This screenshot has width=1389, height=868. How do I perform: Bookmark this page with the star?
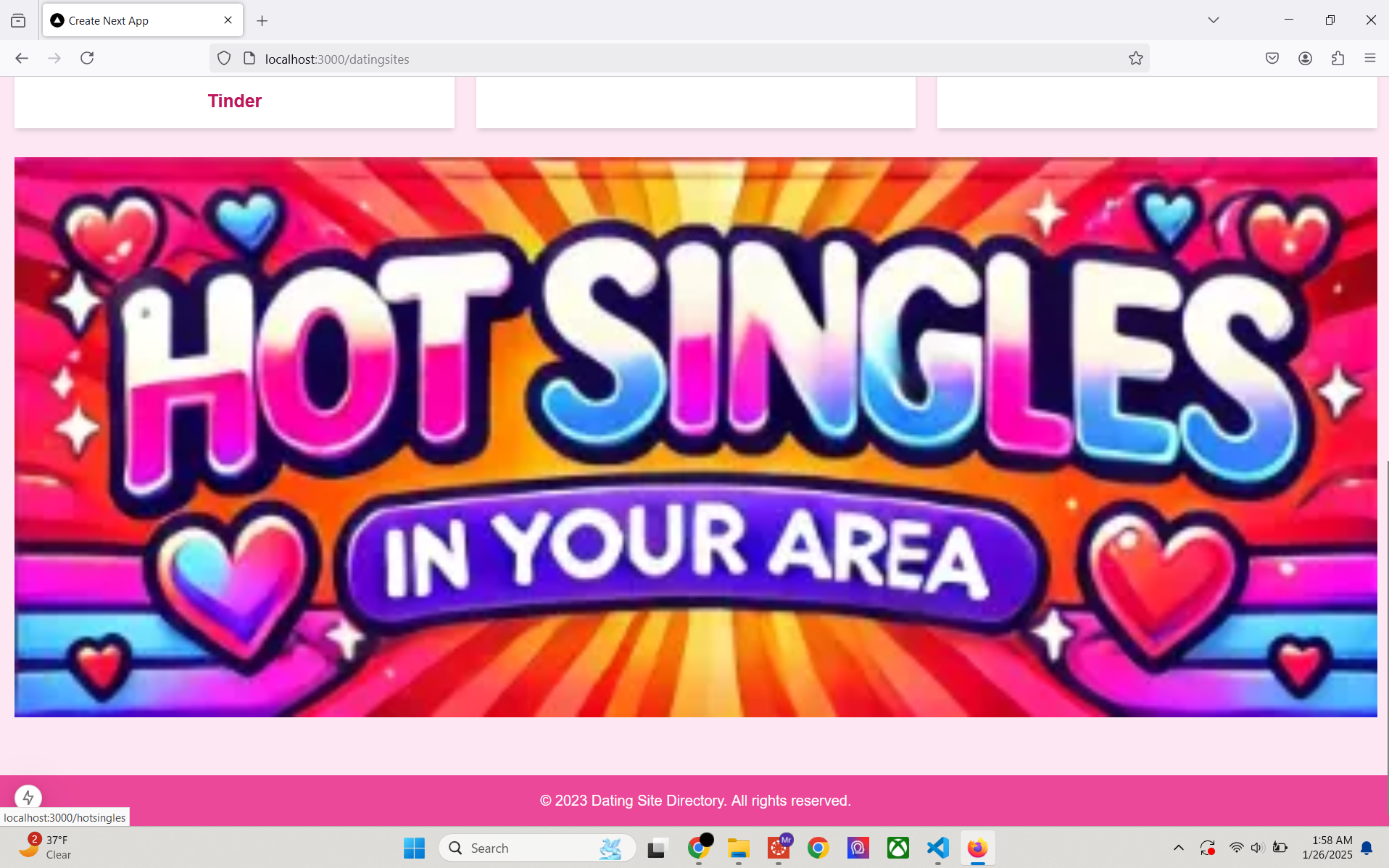pos(1136,59)
